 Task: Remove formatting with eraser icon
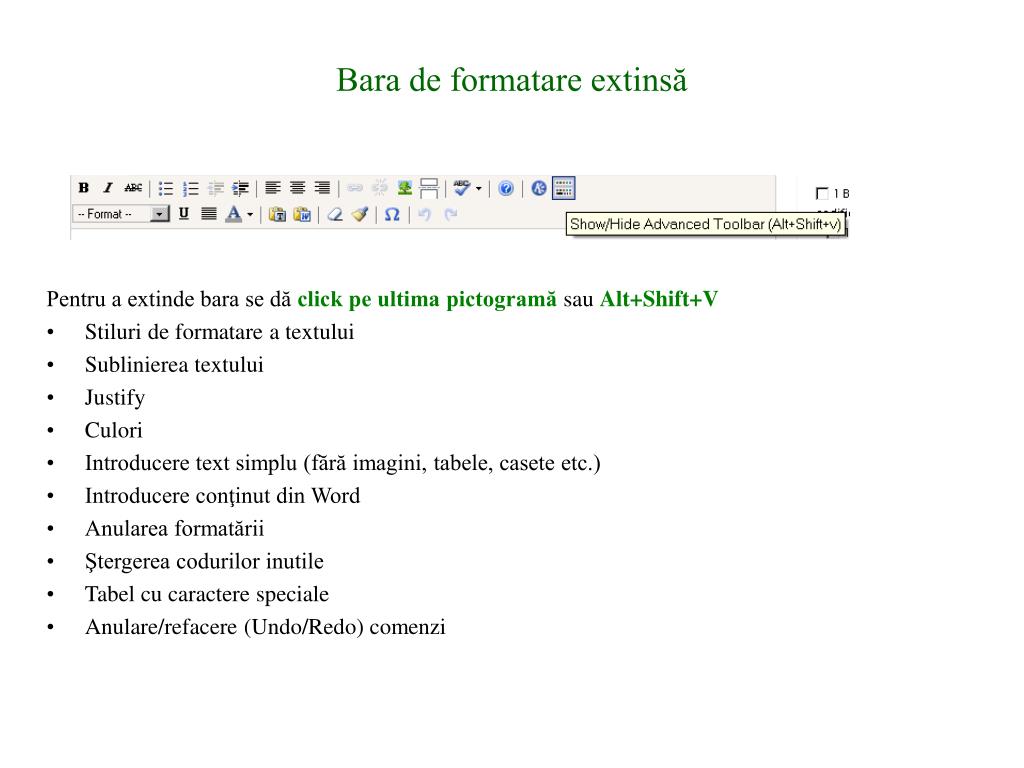pyautogui.click(x=335, y=214)
